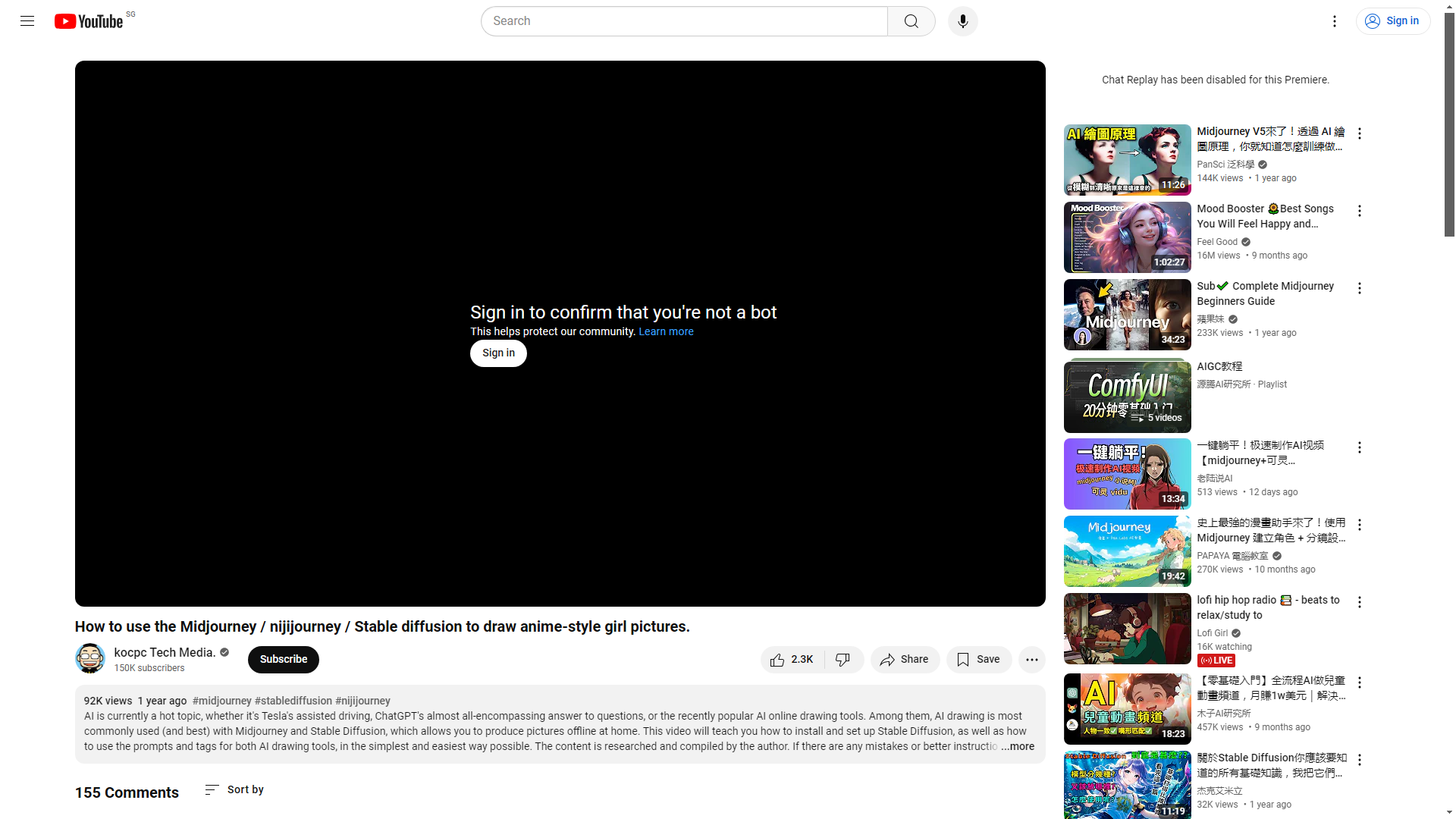Play Midjourney V5 thumbnail 11:26
The width and height of the screenshot is (1456, 819).
[x=1127, y=160]
